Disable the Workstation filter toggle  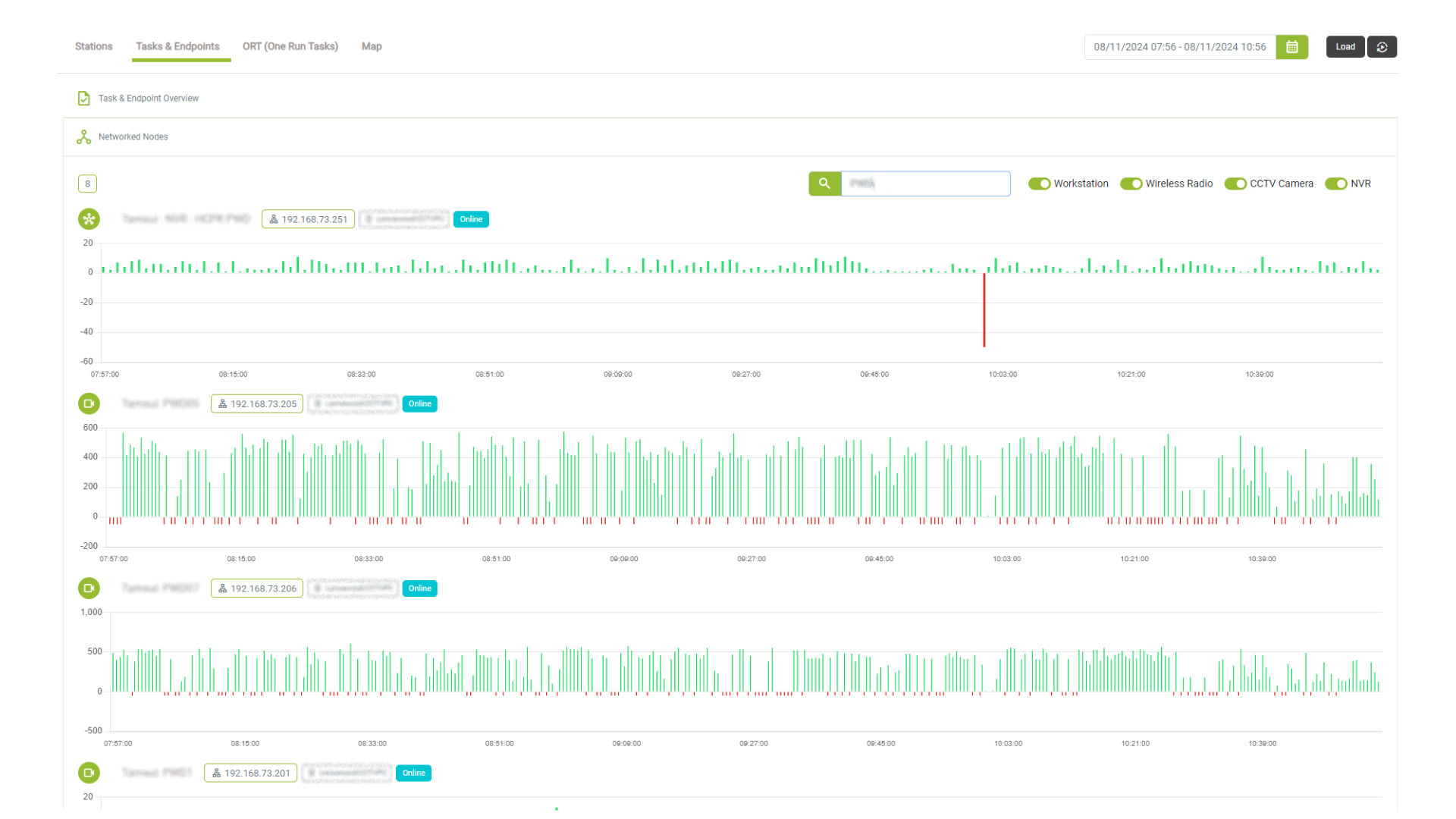tap(1039, 184)
